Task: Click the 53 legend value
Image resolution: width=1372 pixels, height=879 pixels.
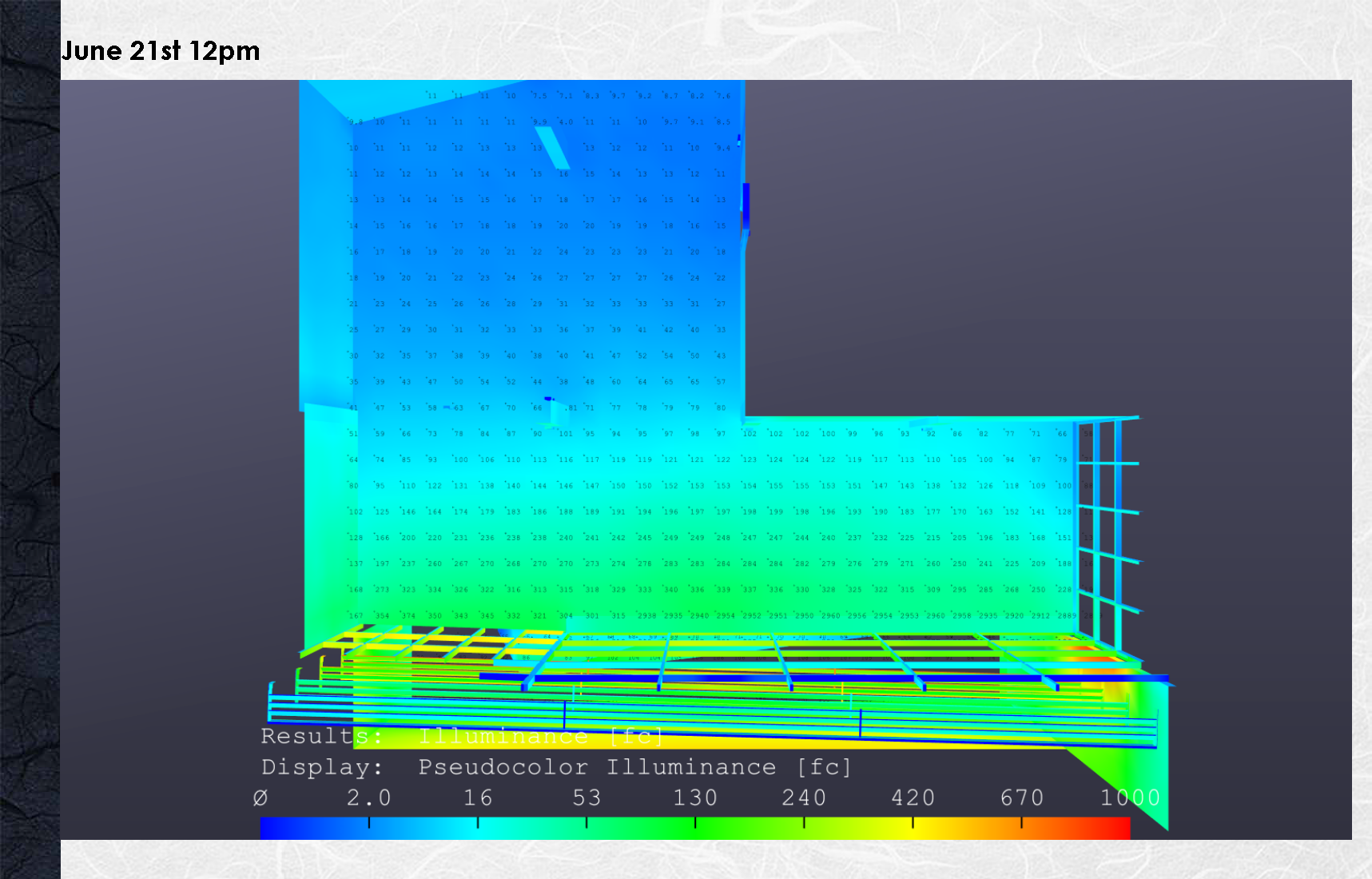Action: click(587, 797)
